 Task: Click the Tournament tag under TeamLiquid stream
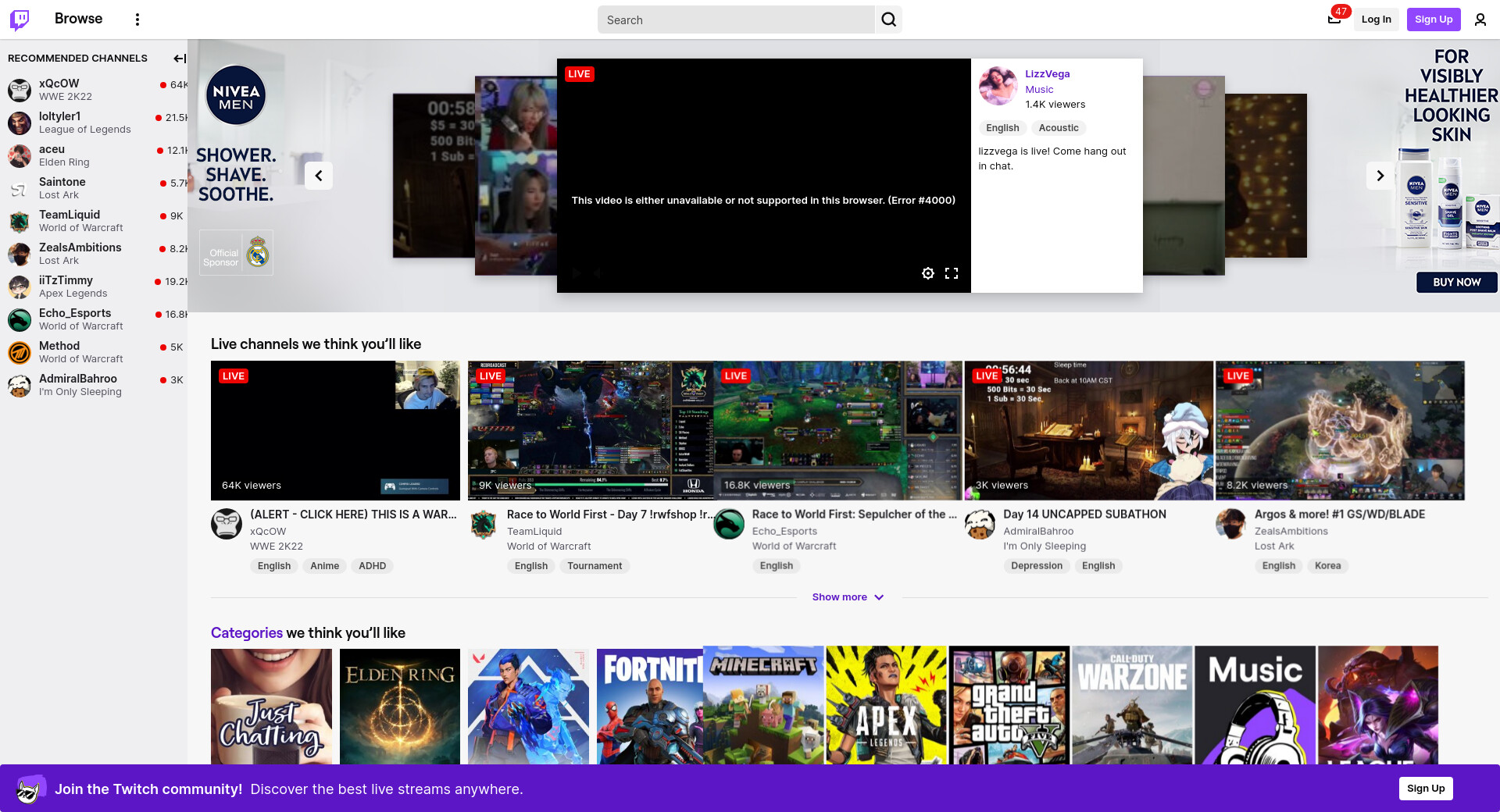tap(595, 566)
